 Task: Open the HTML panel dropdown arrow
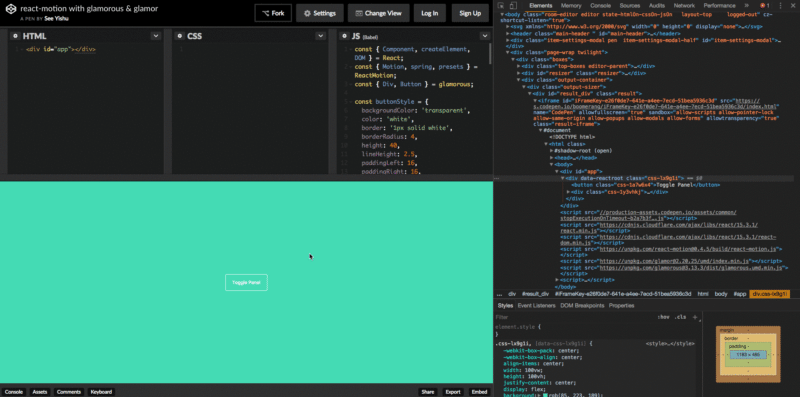point(156,36)
